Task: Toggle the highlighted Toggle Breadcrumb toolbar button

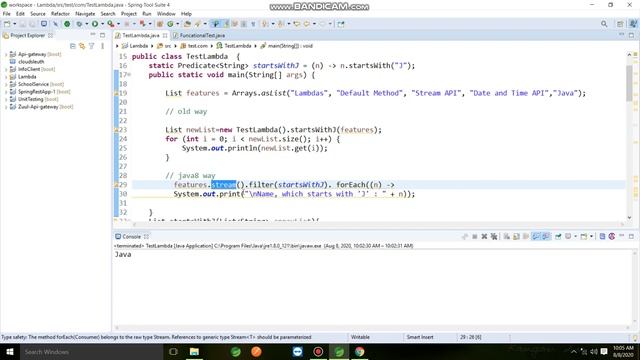Action: (216, 24)
